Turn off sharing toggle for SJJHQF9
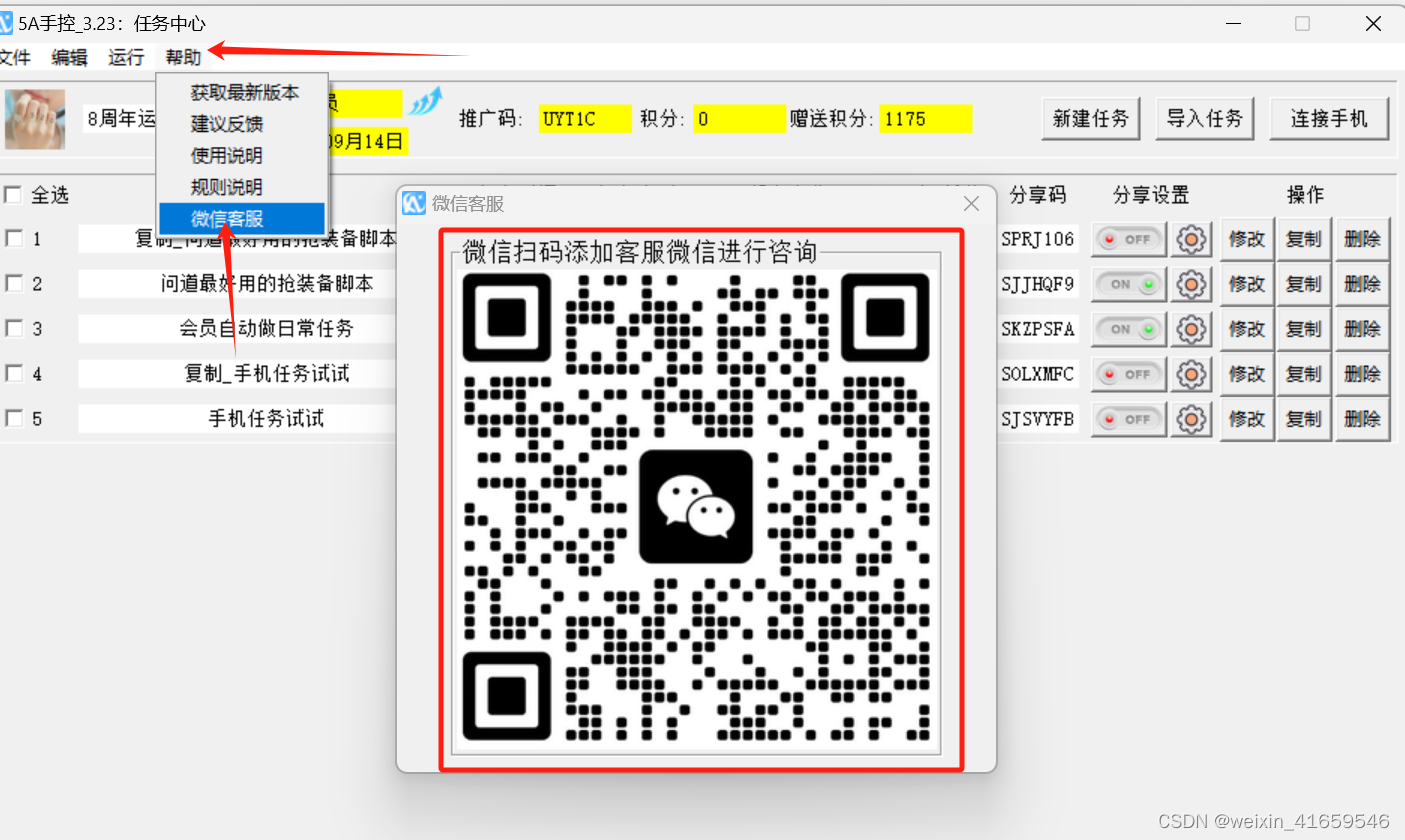 [x=1129, y=285]
